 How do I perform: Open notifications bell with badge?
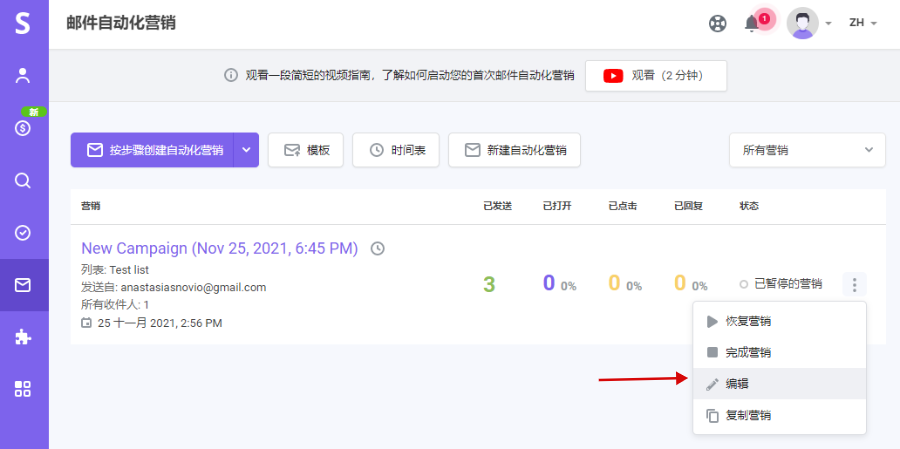click(x=752, y=24)
